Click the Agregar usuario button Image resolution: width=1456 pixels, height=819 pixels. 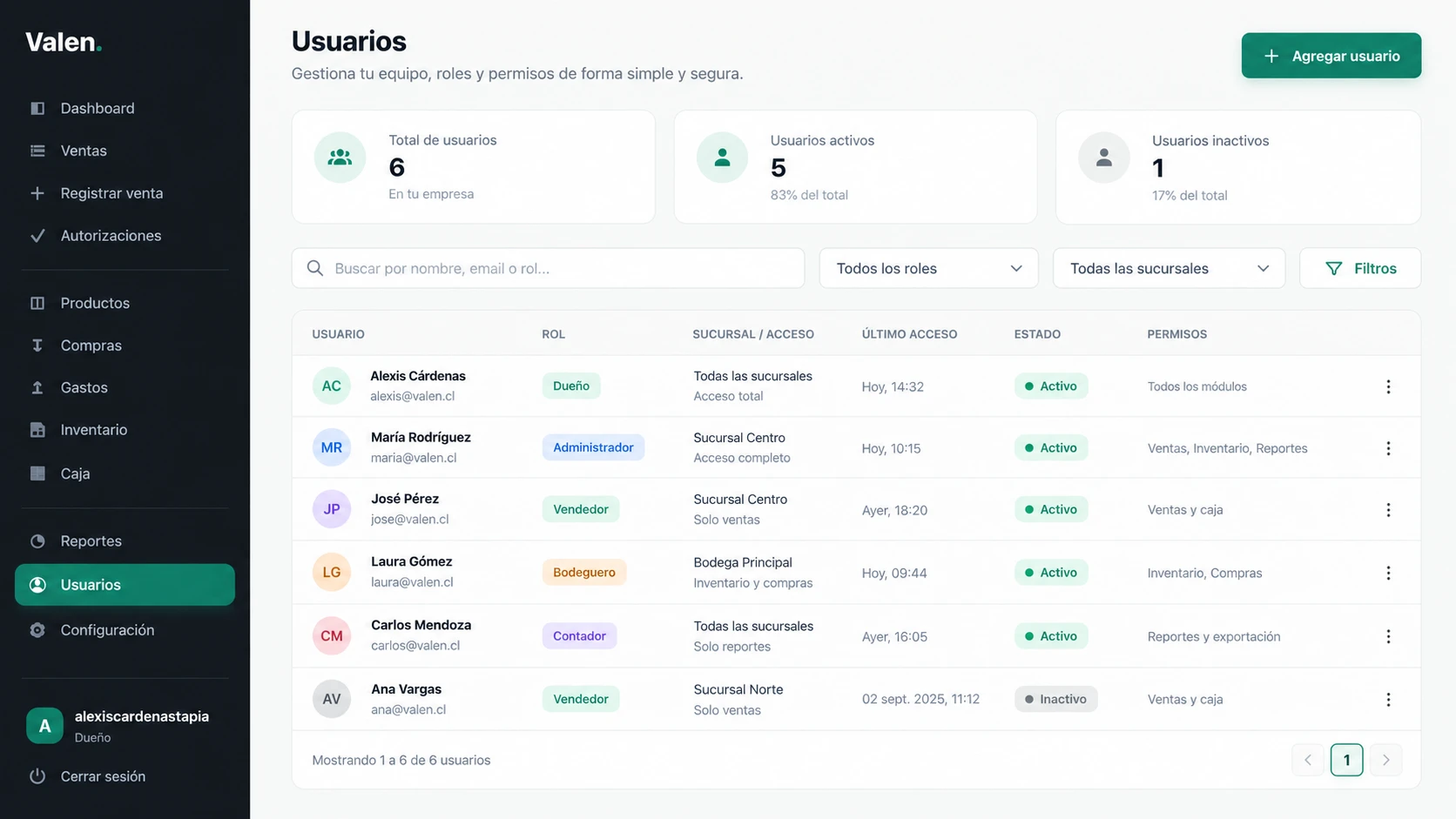[1331, 56]
